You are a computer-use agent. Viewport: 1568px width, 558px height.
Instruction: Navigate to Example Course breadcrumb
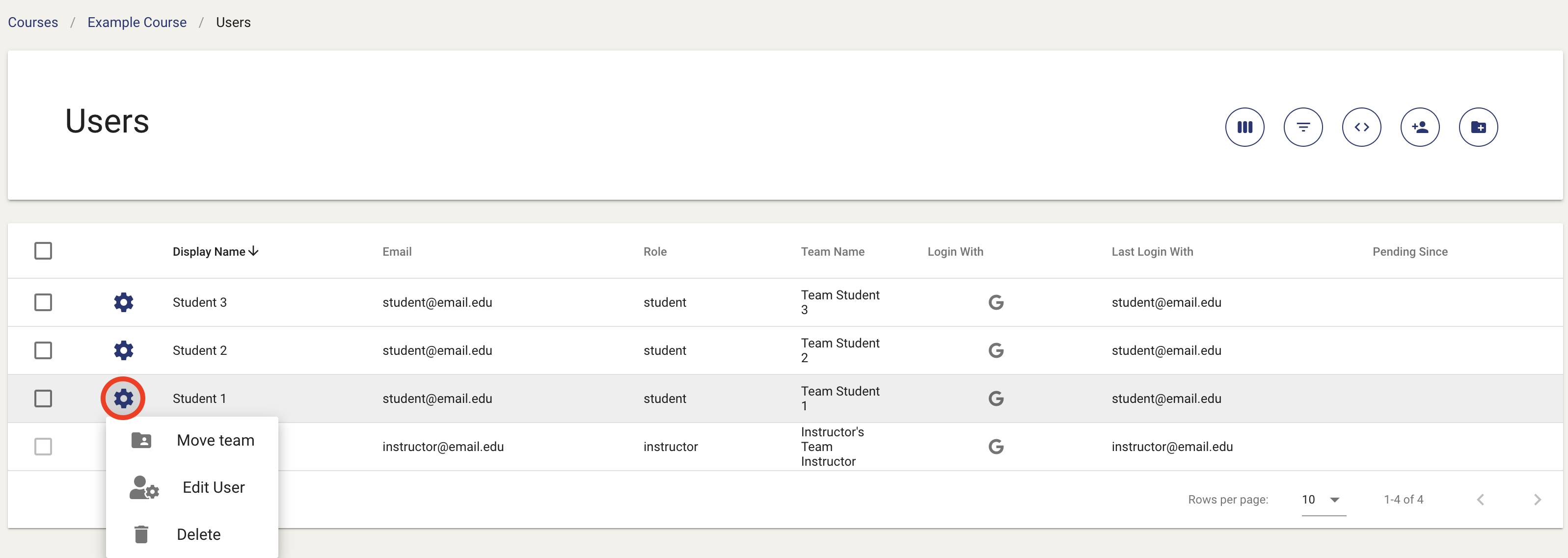click(x=136, y=22)
